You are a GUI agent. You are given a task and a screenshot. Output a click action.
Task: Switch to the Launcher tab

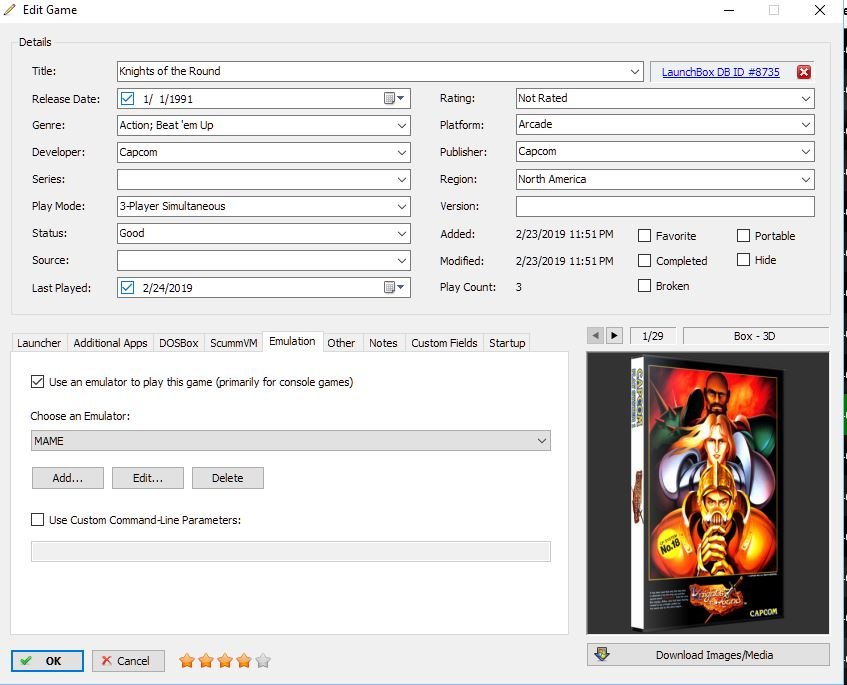pyautogui.click(x=39, y=343)
